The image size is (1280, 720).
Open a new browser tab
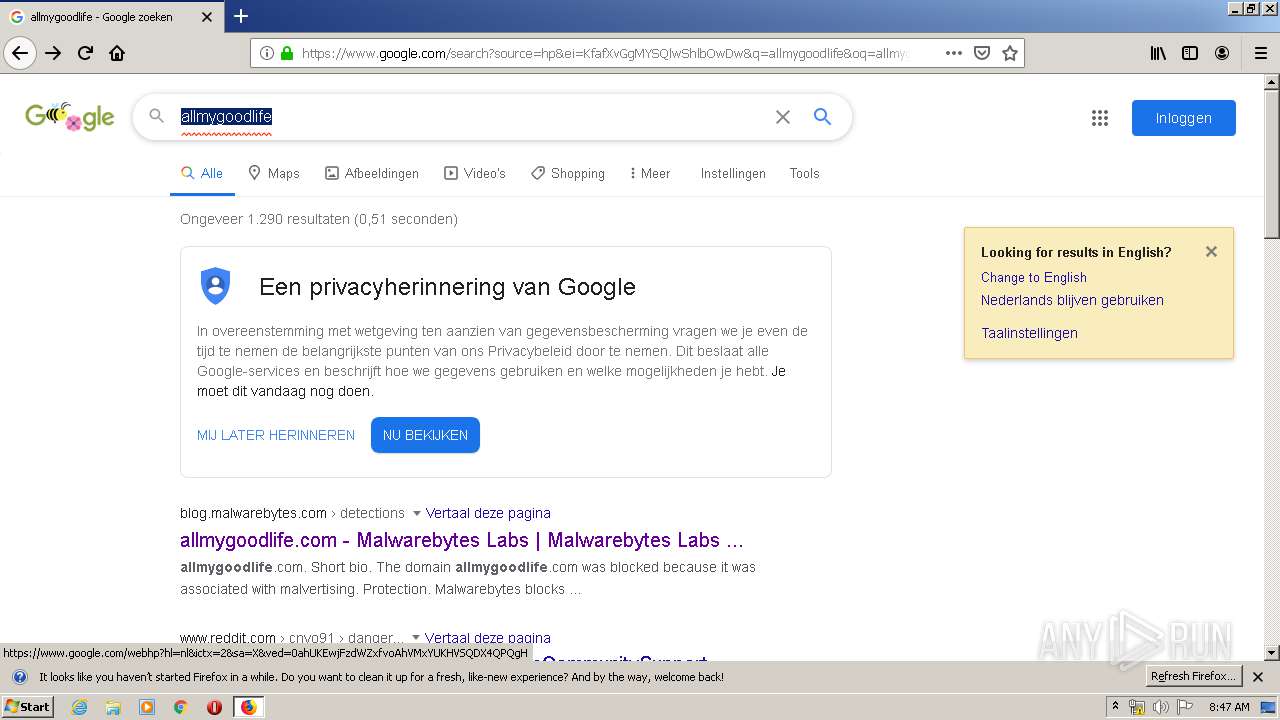tap(241, 16)
